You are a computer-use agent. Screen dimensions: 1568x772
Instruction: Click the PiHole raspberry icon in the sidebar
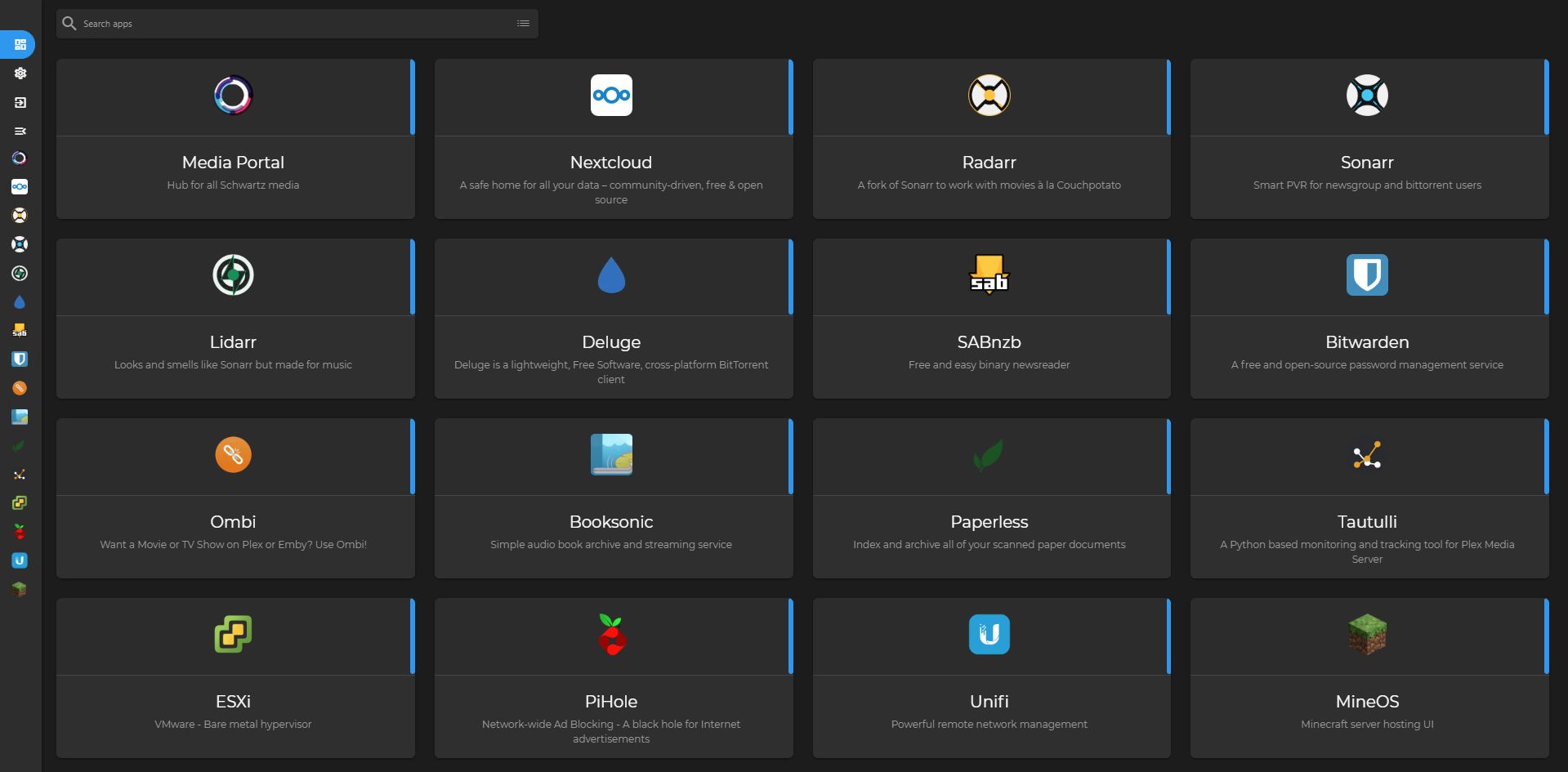(x=20, y=532)
